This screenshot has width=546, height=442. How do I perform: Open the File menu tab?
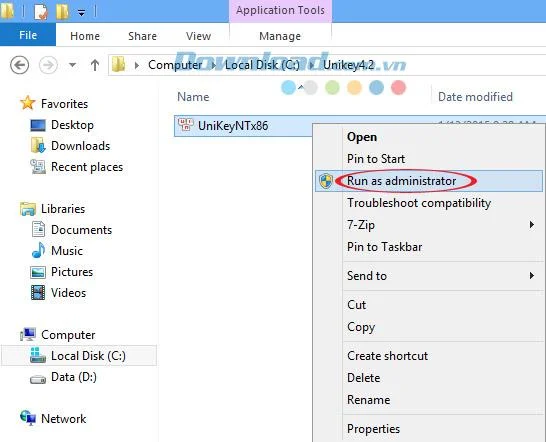click(28, 35)
